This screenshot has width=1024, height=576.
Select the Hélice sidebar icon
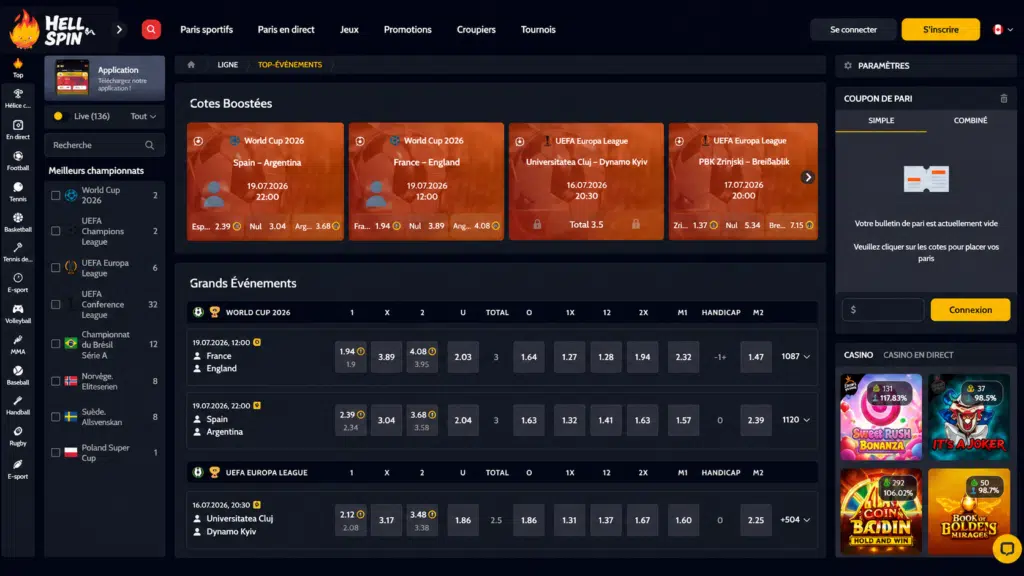point(18,99)
